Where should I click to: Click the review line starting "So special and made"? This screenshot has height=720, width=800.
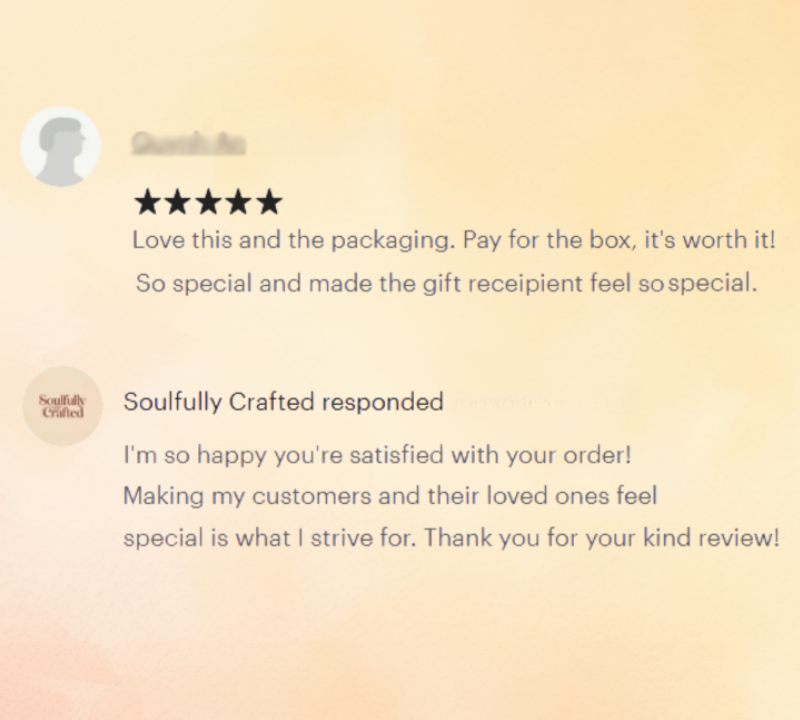tap(447, 283)
